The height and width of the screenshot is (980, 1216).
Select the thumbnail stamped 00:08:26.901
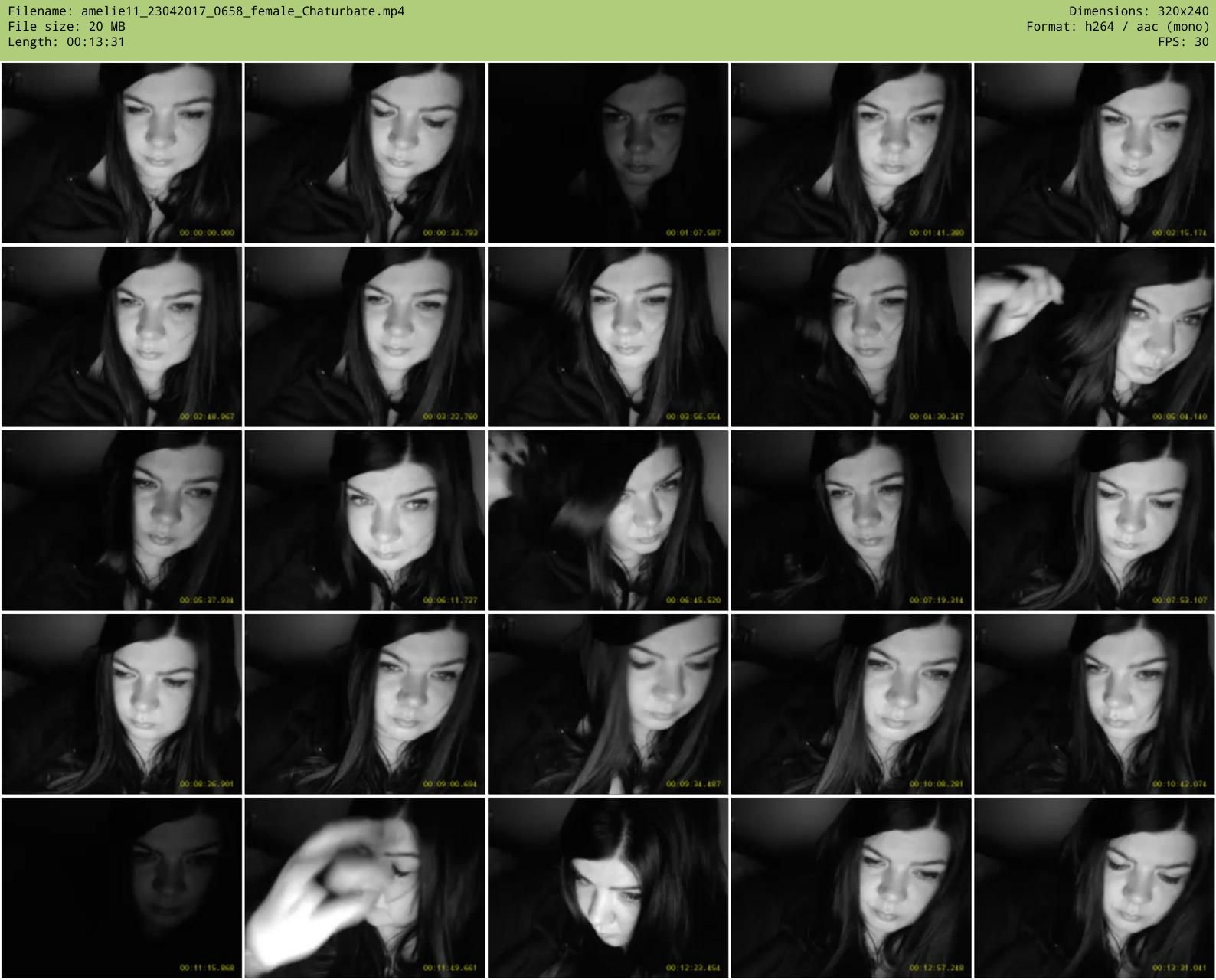pyautogui.click(x=122, y=704)
